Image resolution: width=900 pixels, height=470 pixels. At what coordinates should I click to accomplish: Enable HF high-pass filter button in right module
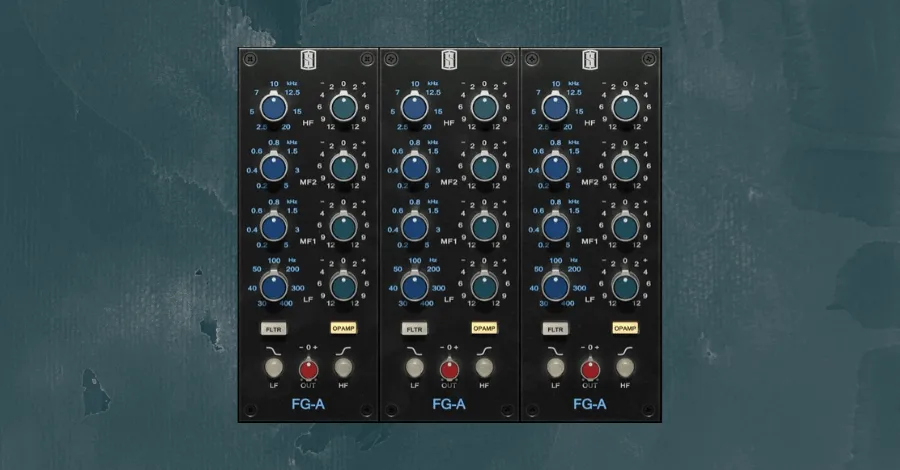click(625, 367)
